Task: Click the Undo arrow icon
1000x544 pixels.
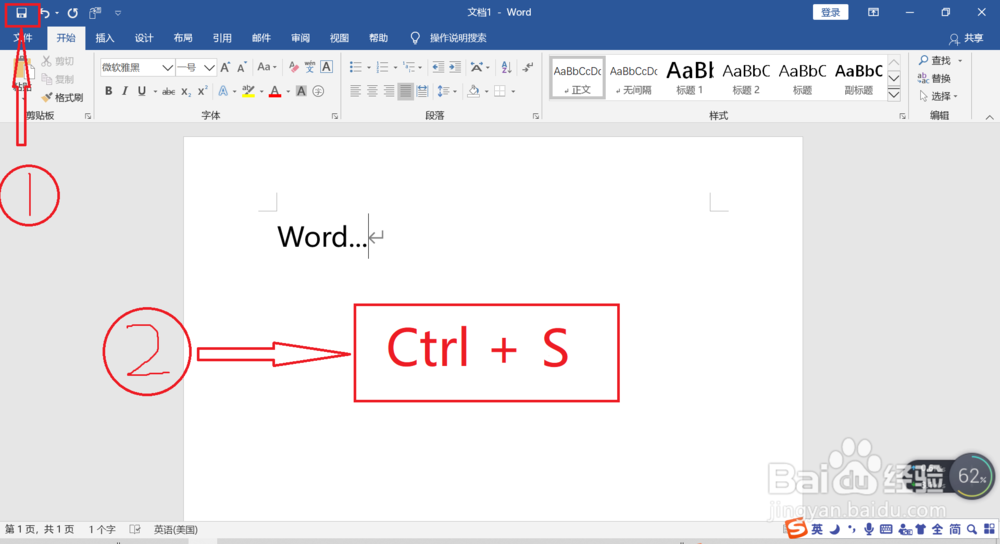Action: (45, 13)
